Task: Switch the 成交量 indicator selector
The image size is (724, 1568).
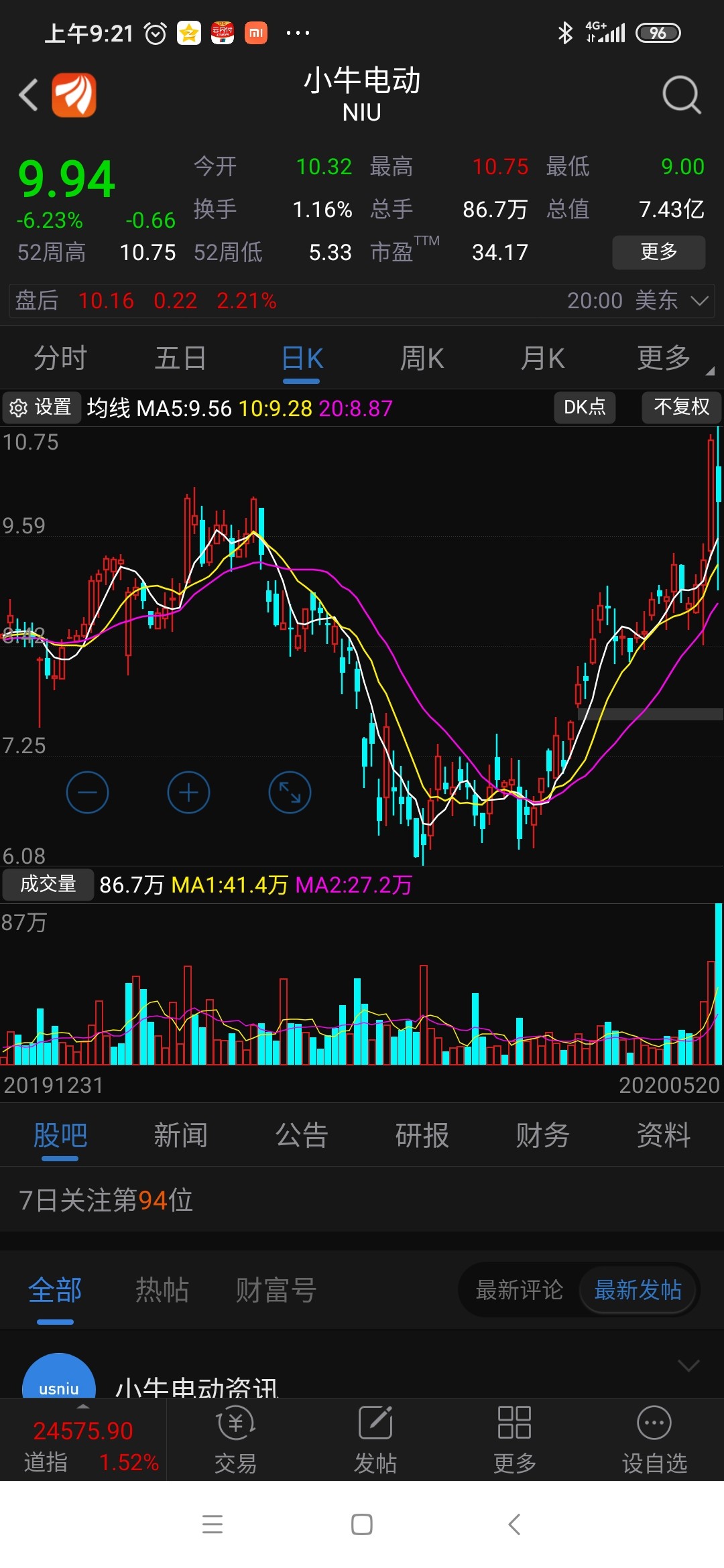Action: click(x=48, y=884)
